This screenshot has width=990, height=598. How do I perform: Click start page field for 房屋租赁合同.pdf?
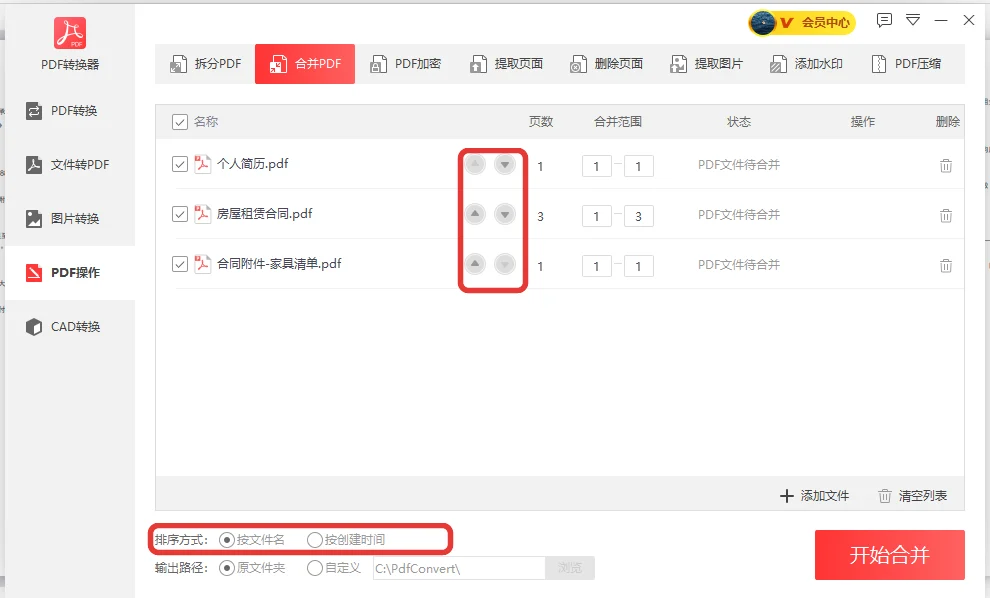[597, 216]
